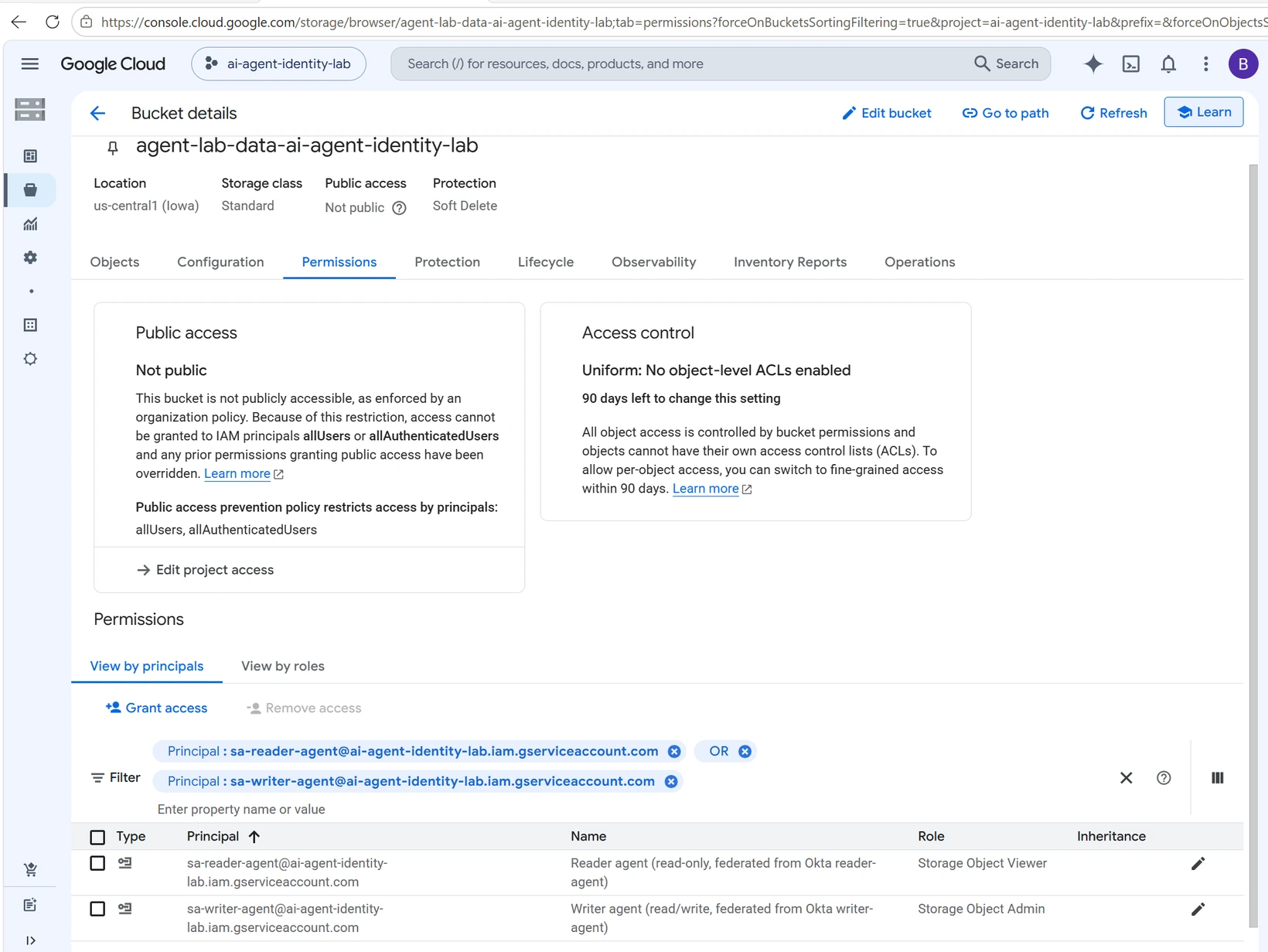Clear all filters with X icon

click(1127, 778)
